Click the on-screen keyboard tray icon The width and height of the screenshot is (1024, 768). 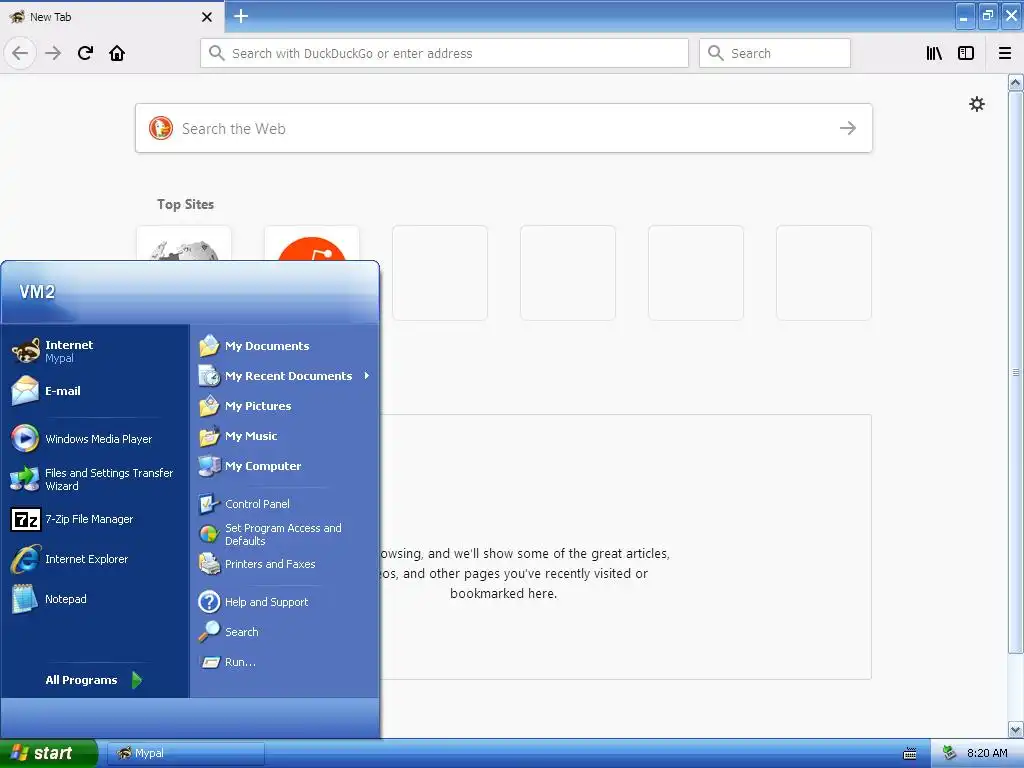click(910, 754)
